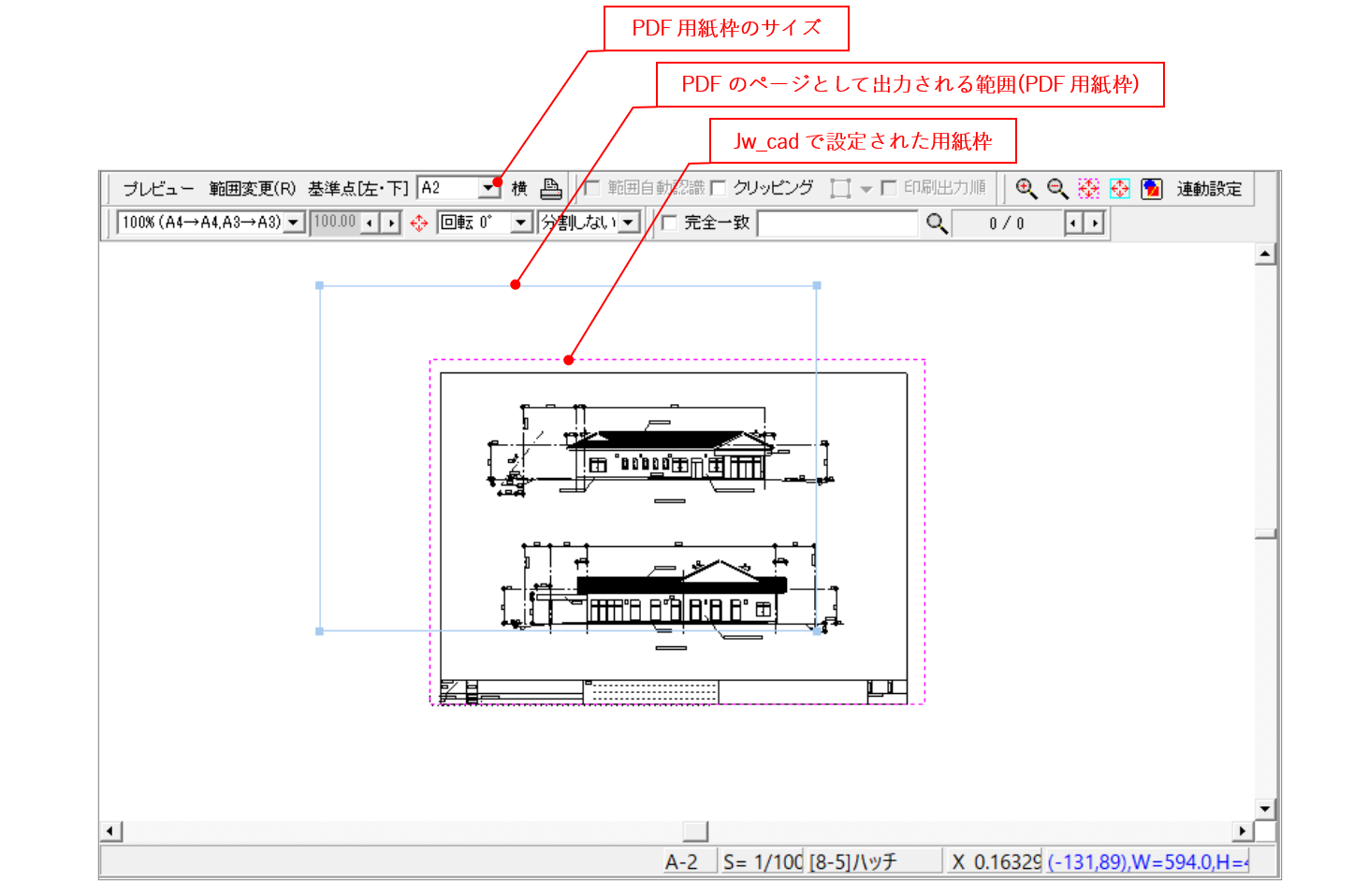Screen dimensions: 1368x896
Task: Open the 分割しない split dropdown
Action: 629,223
